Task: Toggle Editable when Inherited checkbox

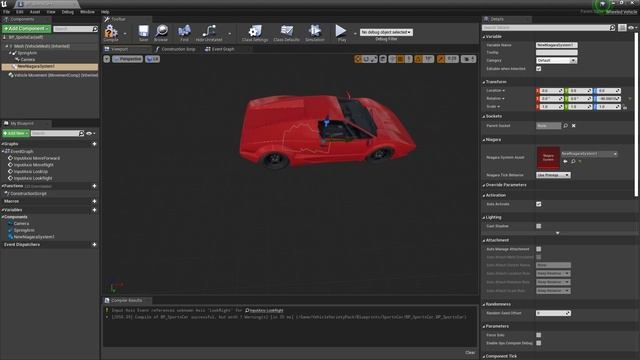Action: pyautogui.click(x=538, y=69)
